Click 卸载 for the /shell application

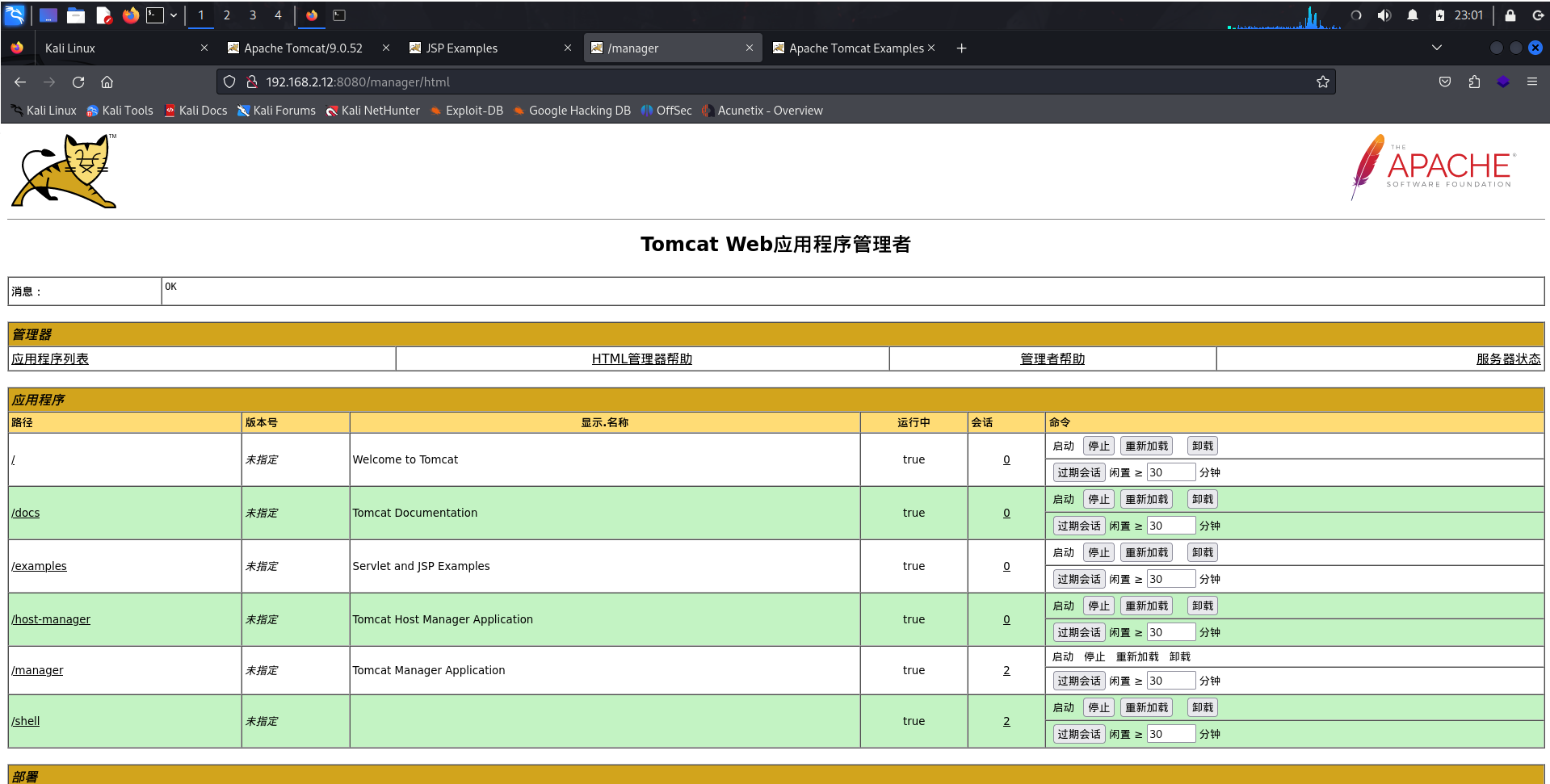coord(1203,707)
